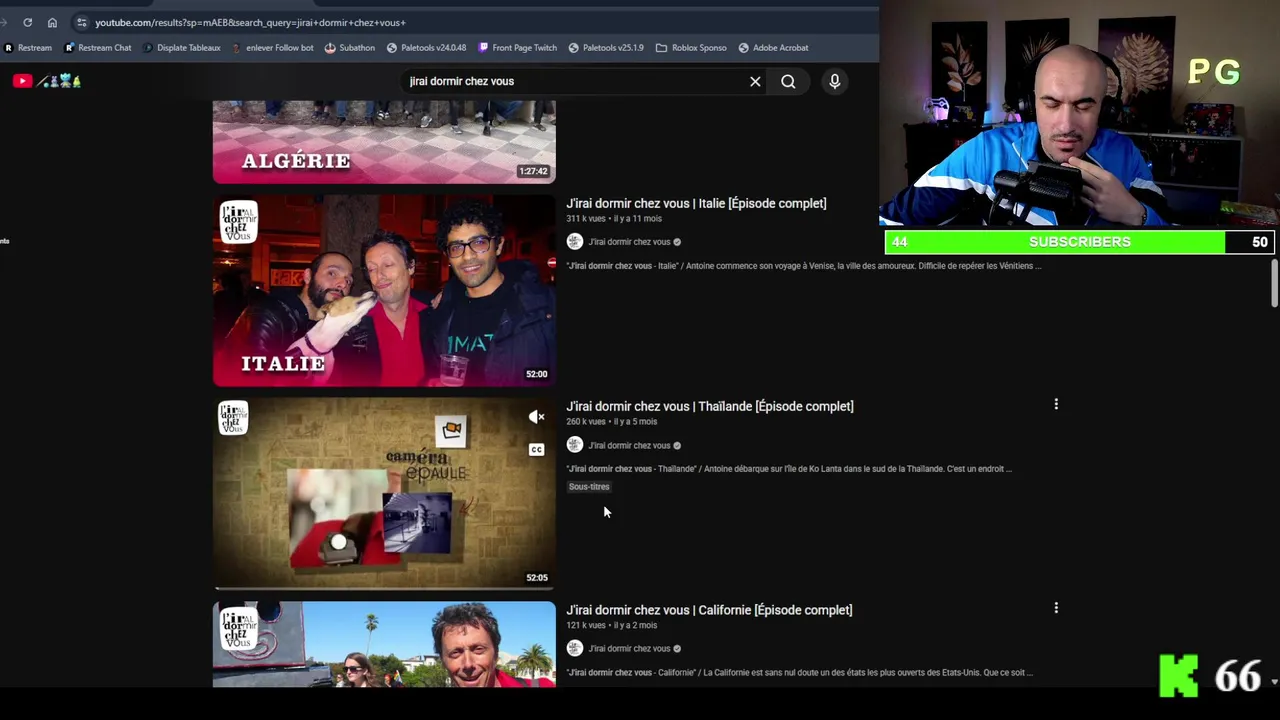This screenshot has height=720, width=1280.
Task: Open Subathon bookmark
Action: 350,47
